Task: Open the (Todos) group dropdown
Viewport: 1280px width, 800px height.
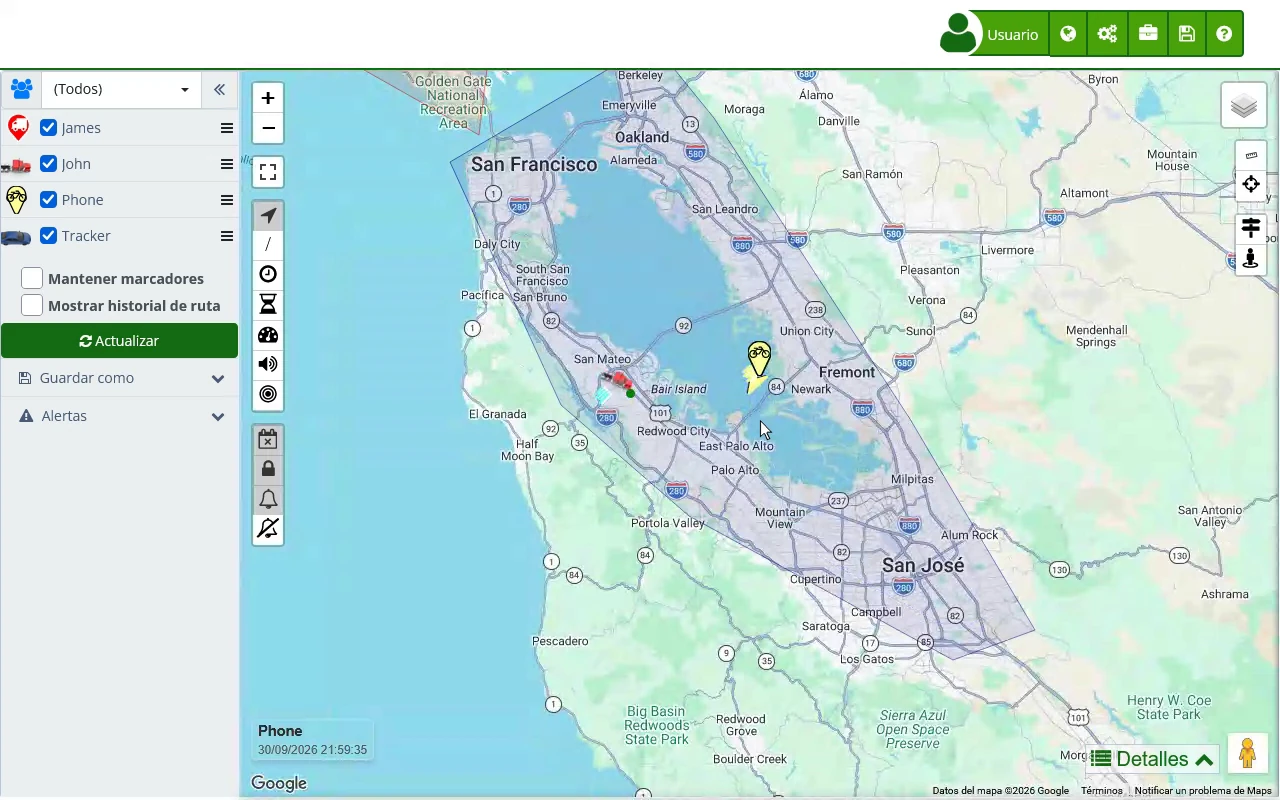Action: click(x=121, y=89)
